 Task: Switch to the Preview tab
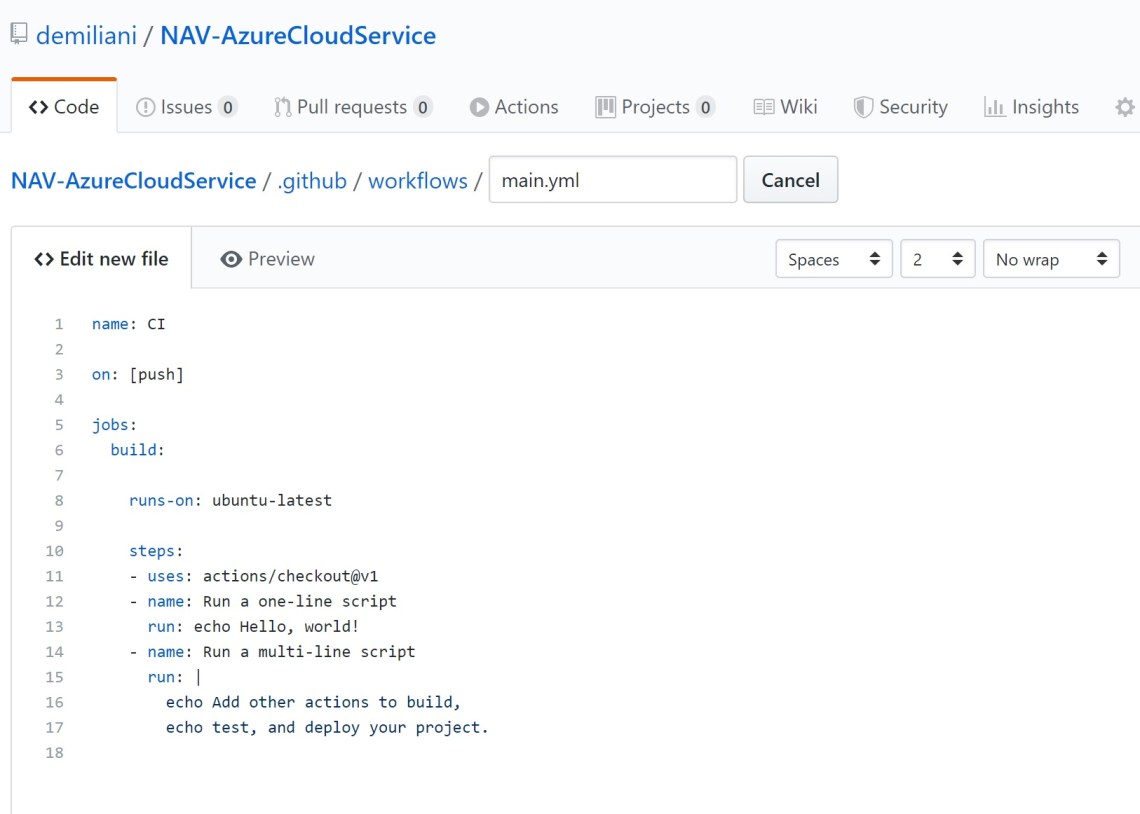tap(266, 258)
